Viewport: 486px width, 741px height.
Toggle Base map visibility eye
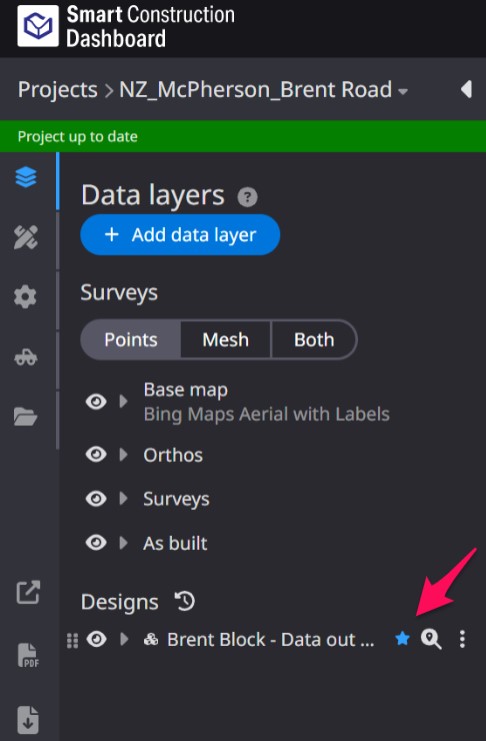(x=96, y=402)
